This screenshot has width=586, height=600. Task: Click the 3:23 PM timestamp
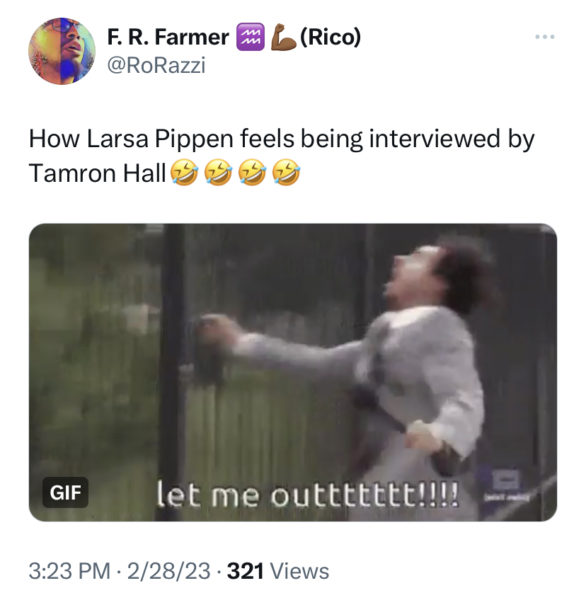tap(69, 571)
